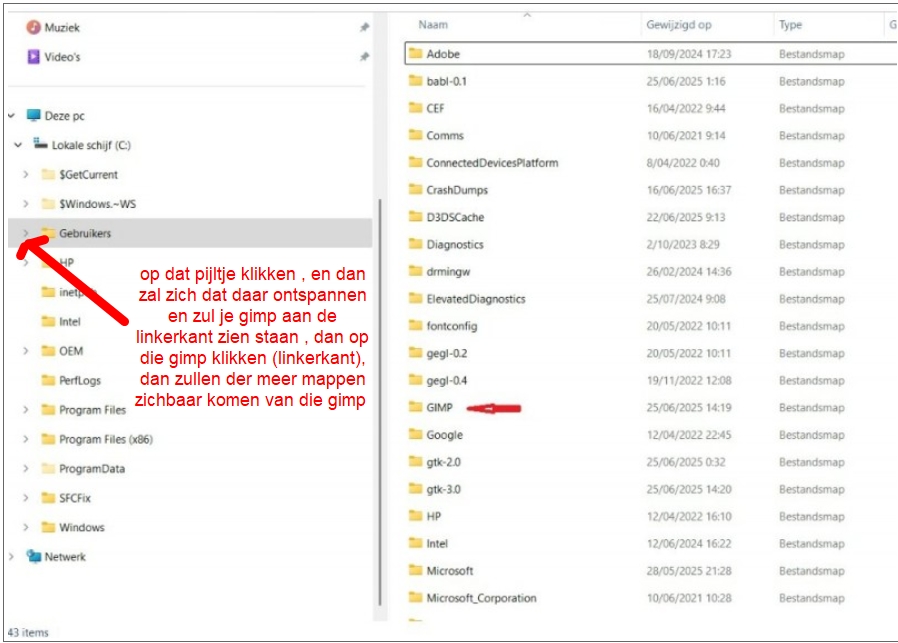Open the Google folder
This screenshot has height=643, width=898.
[445, 434]
